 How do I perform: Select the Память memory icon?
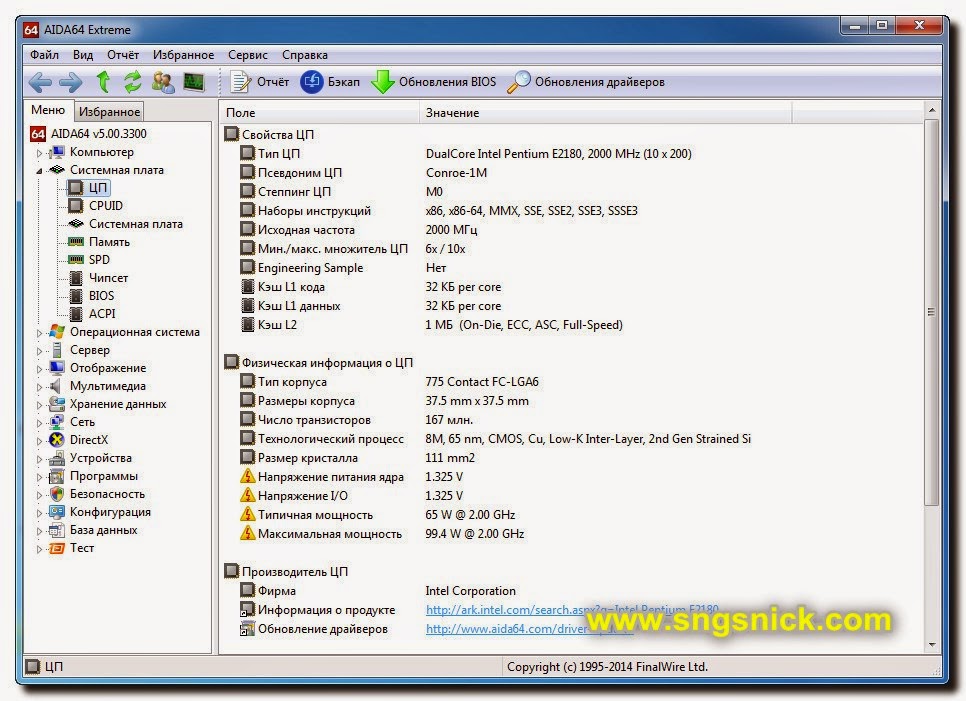(x=75, y=242)
